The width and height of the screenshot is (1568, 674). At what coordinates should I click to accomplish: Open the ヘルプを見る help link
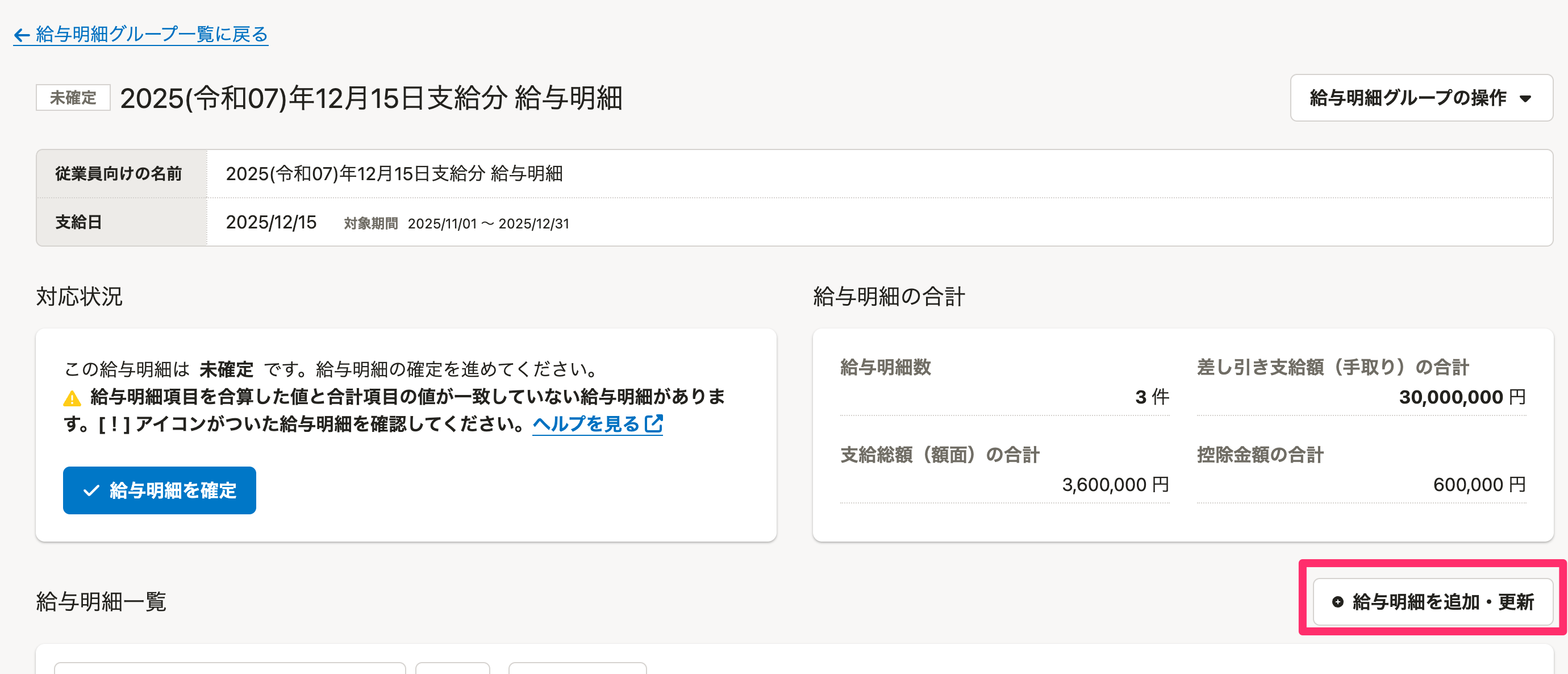point(586,424)
